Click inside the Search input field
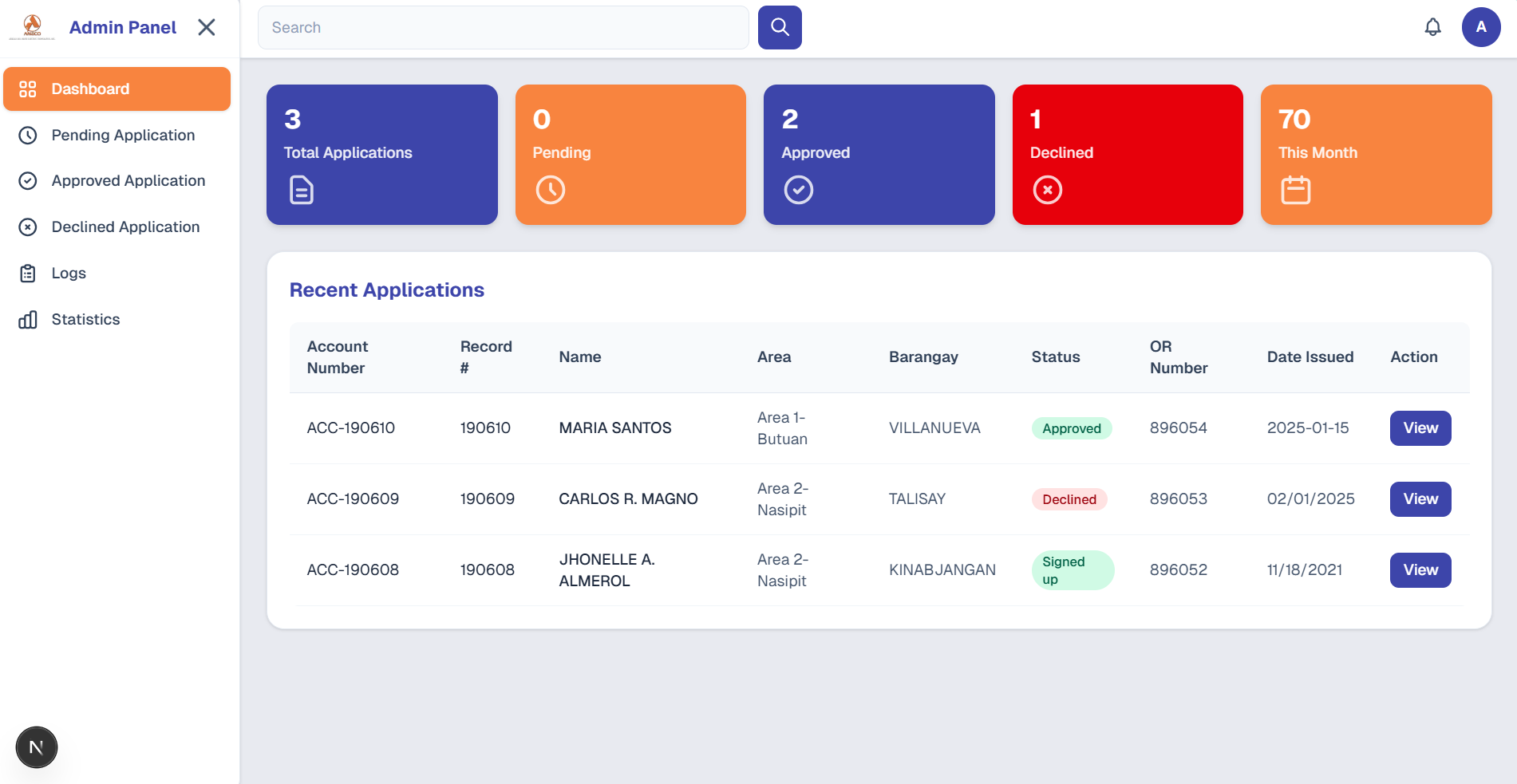 point(503,27)
